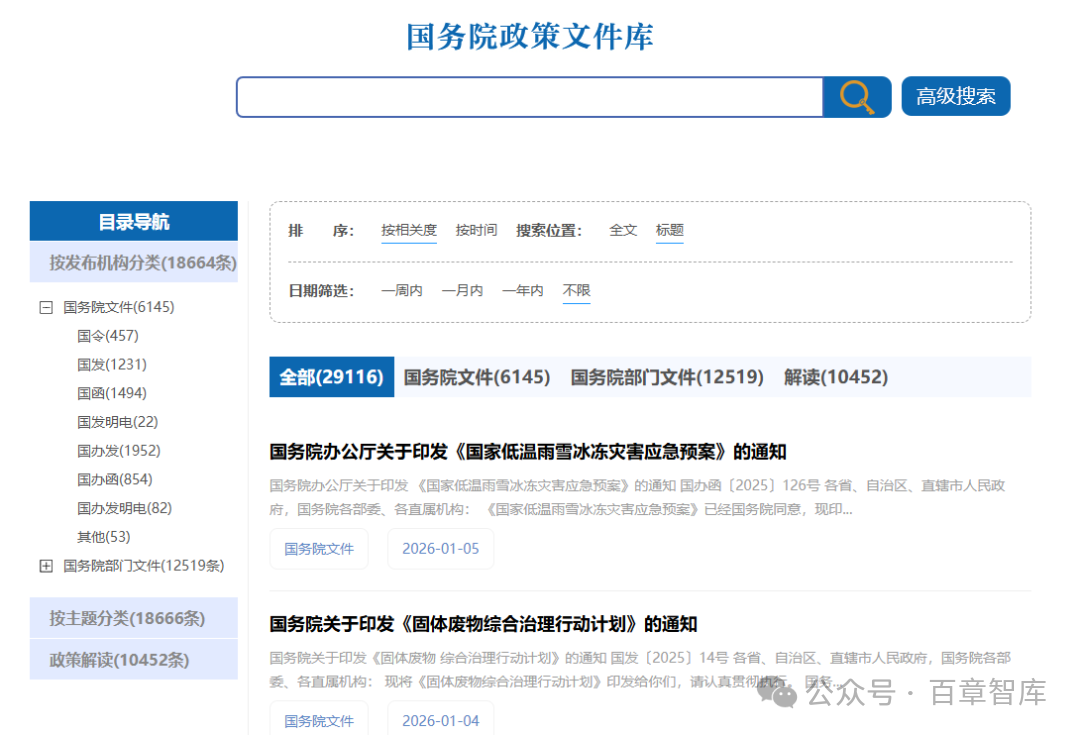Sort results by 按时间
Screen dimensions: 1080x735
click(476, 230)
